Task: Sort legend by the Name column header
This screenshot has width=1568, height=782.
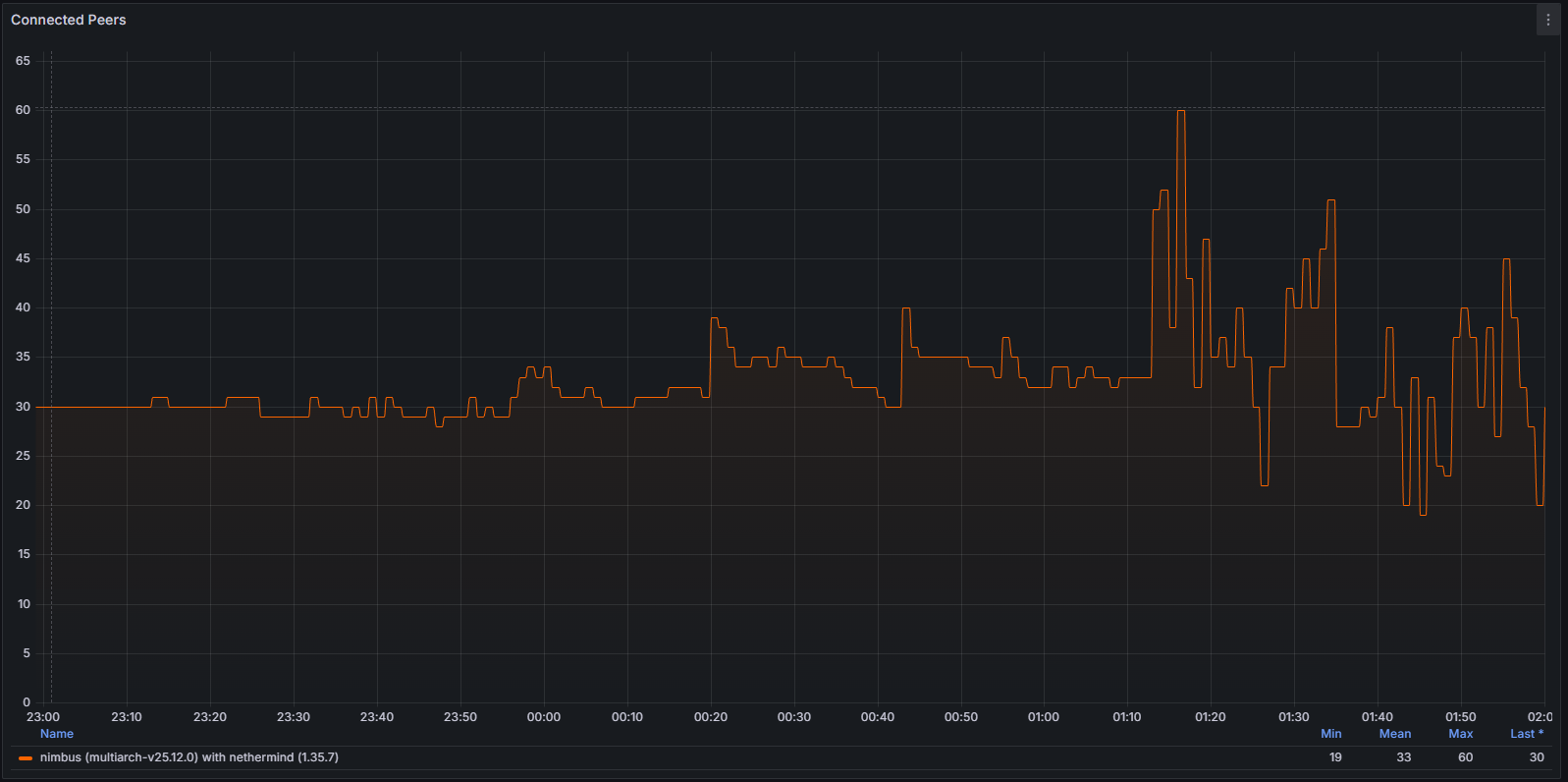Action: point(57,734)
